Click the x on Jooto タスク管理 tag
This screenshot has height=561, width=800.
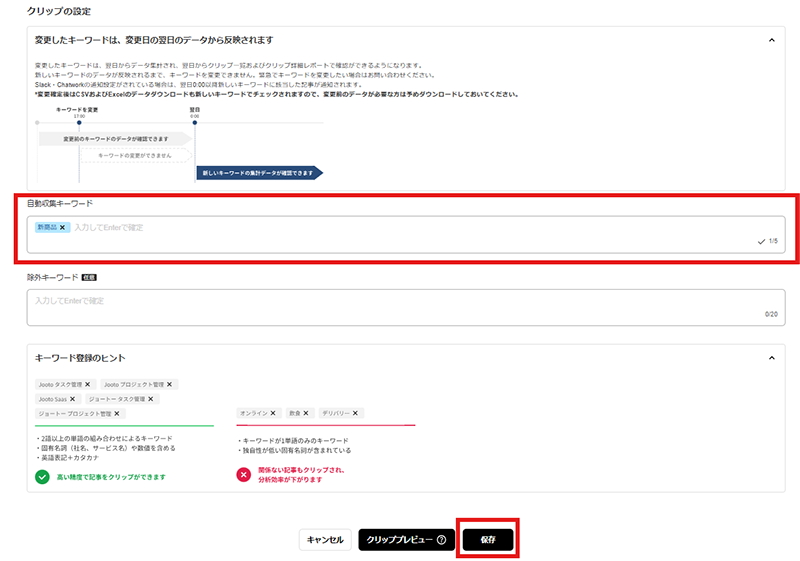click(x=87, y=384)
